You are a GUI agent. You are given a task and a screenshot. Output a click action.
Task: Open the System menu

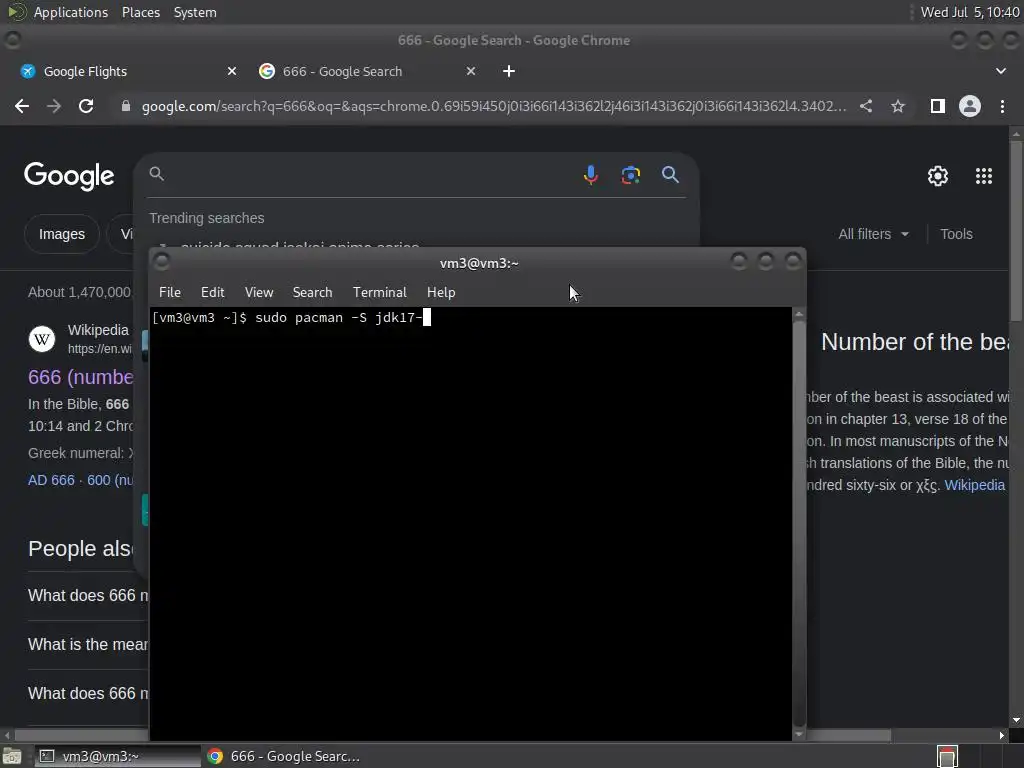coord(195,12)
